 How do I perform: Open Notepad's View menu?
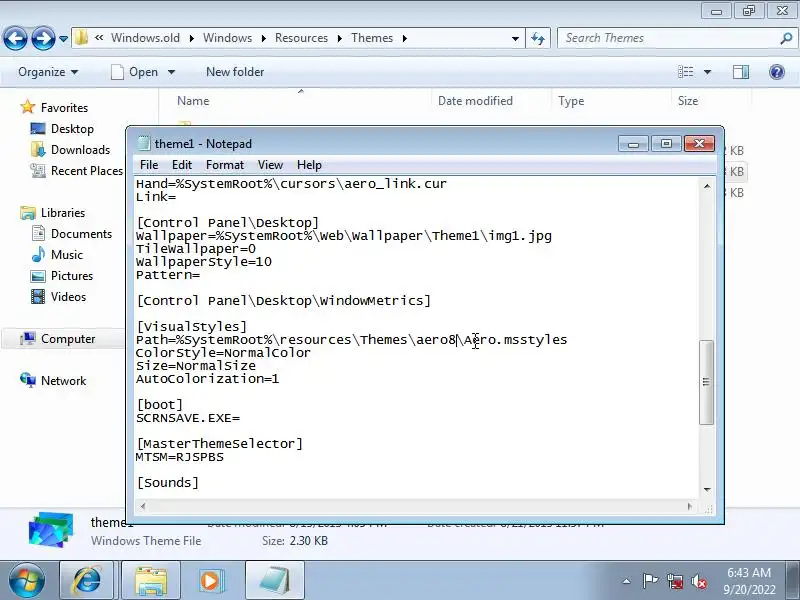coord(270,165)
